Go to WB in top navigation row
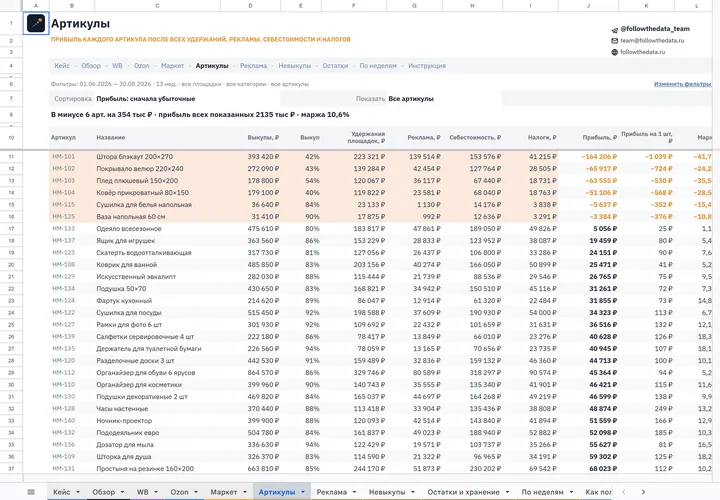The width and height of the screenshot is (720, 500). point(117,66)
